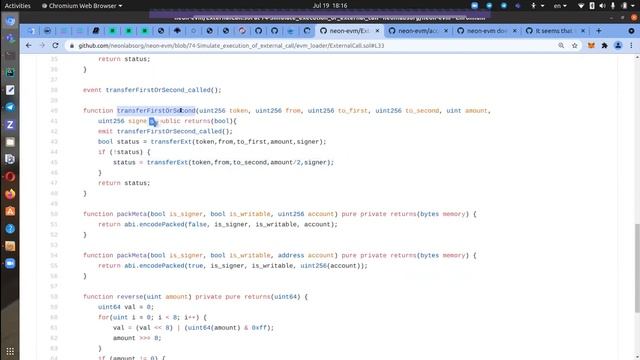Close the 'neon-evm/acc' tab
The height and width of the screenshot is (360, 640).
(x=446, y=31)
